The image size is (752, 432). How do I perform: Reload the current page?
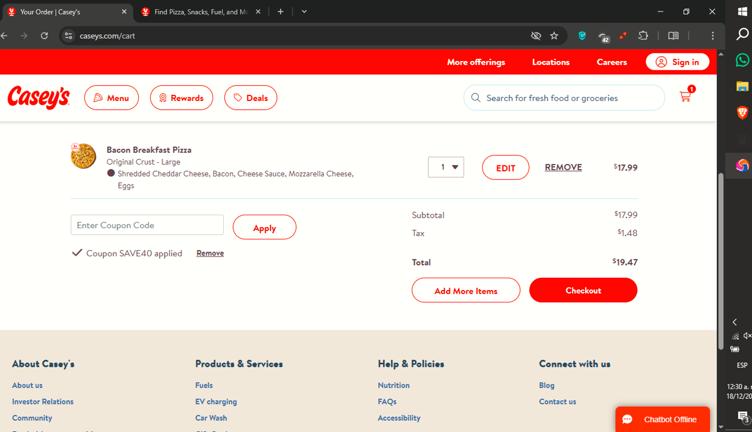click(x=44, y=35)
